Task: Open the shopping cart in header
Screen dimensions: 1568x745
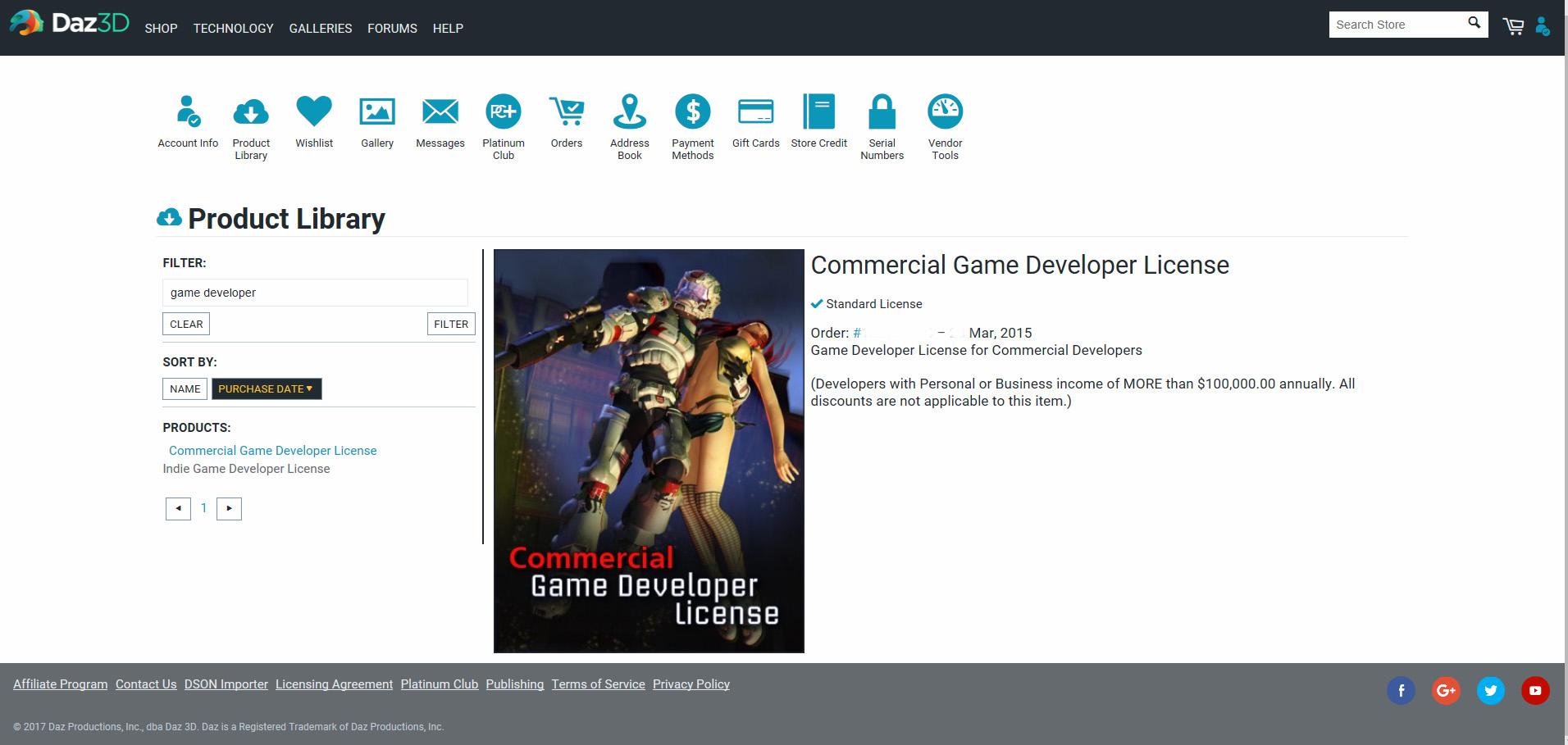Action: 1513,26
